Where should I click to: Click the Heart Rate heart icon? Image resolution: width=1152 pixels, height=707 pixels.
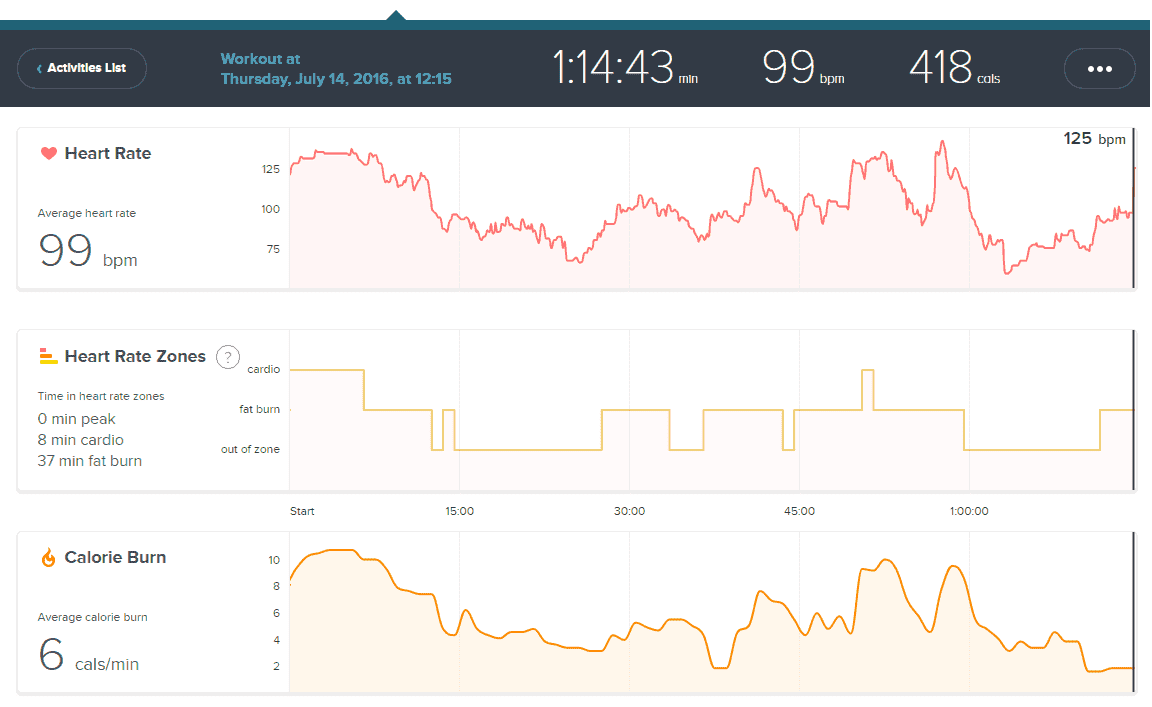(48, 154)
